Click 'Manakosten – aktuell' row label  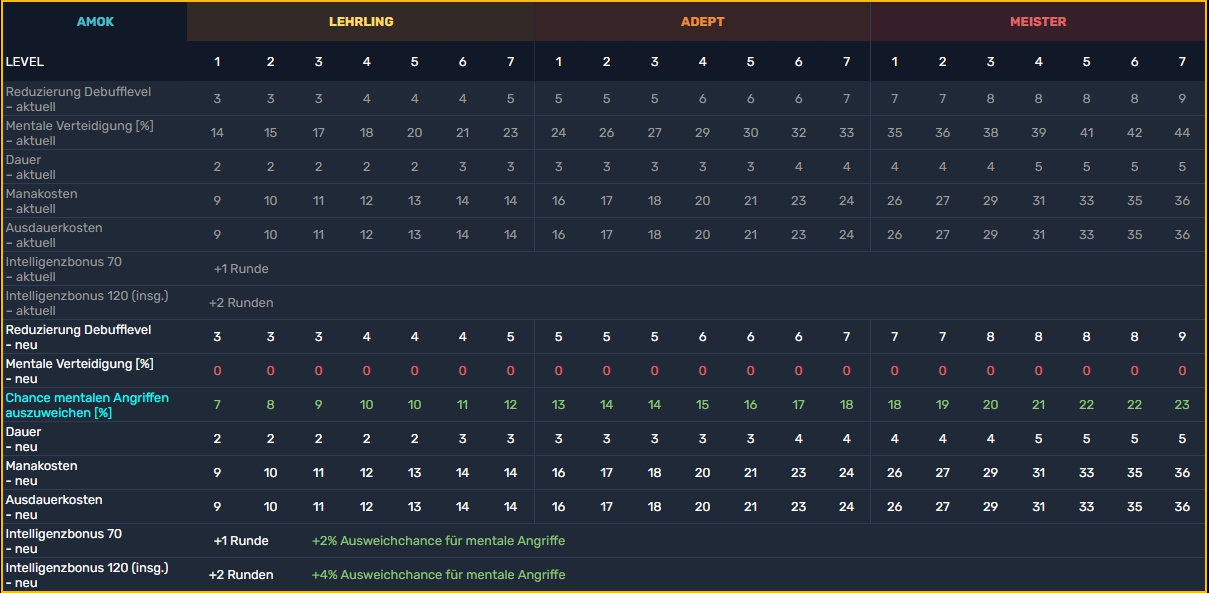[x=41, y=201]
